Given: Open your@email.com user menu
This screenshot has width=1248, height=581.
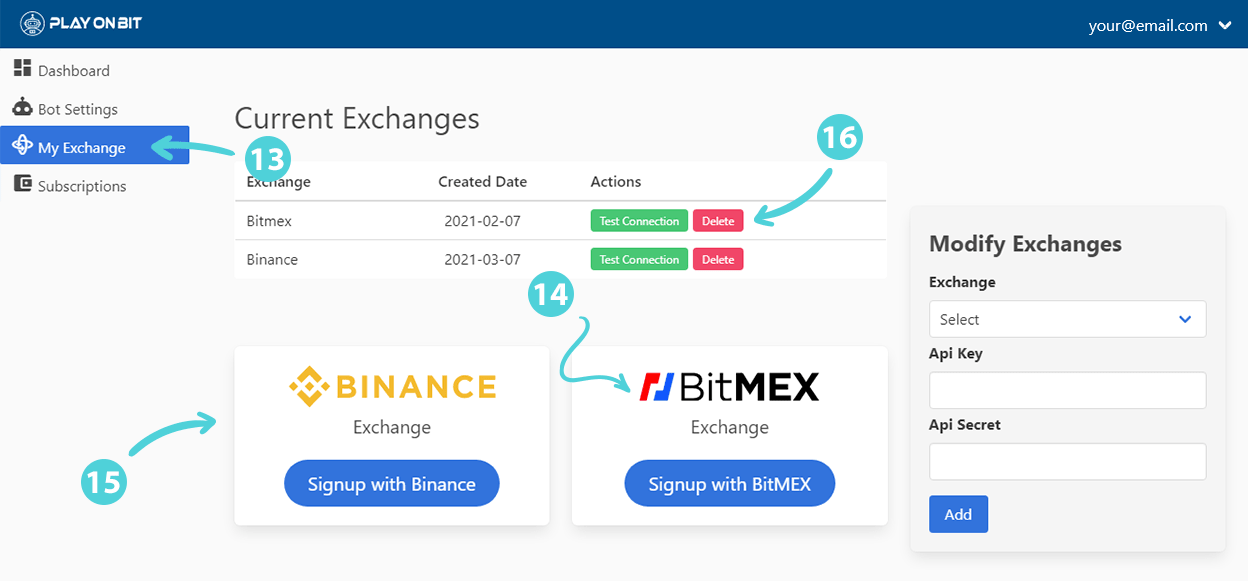Looking at the screenshot, I should [x=1148, y=26].
